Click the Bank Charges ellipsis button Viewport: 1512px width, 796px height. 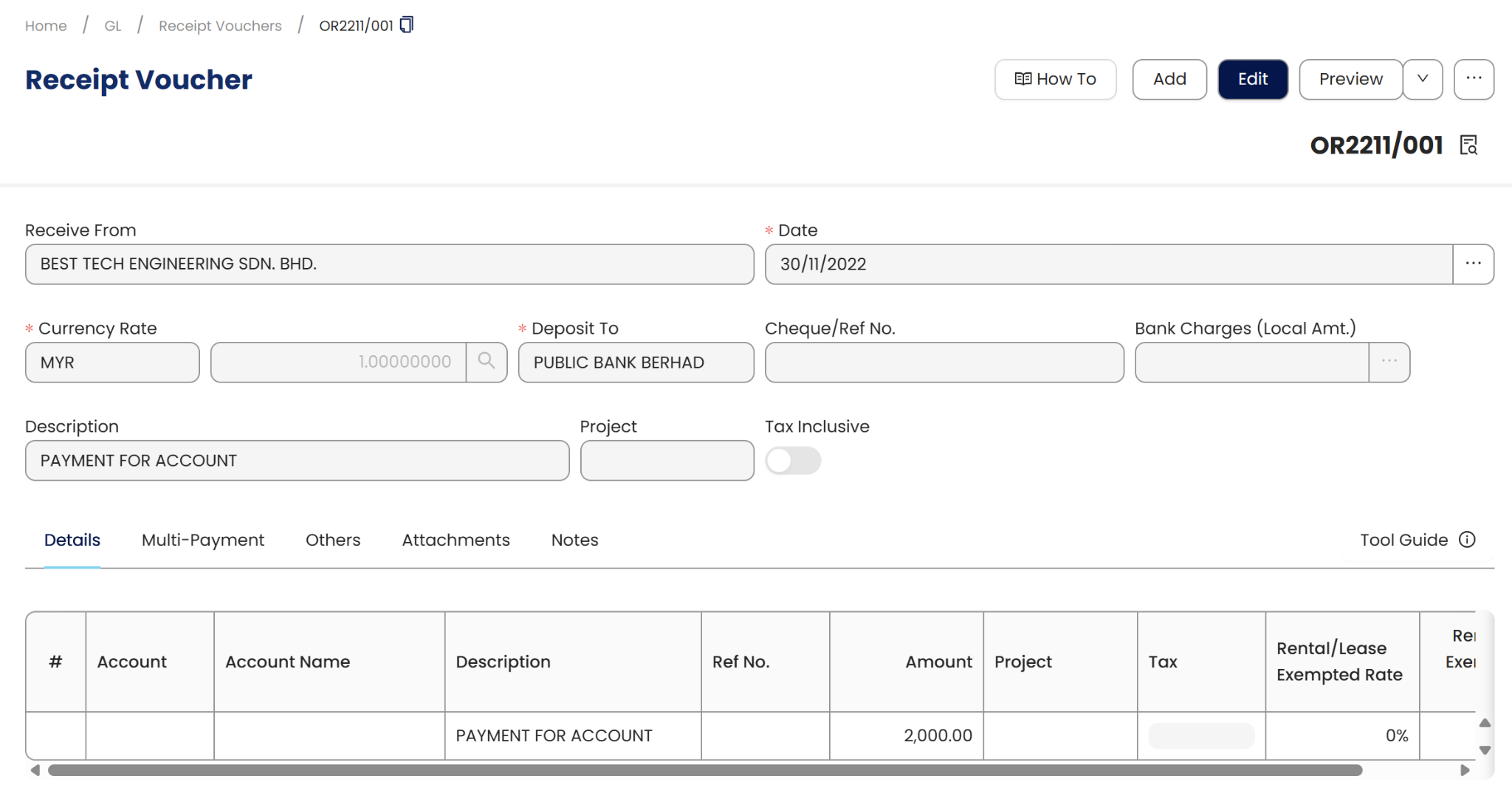click(1389, 362)
